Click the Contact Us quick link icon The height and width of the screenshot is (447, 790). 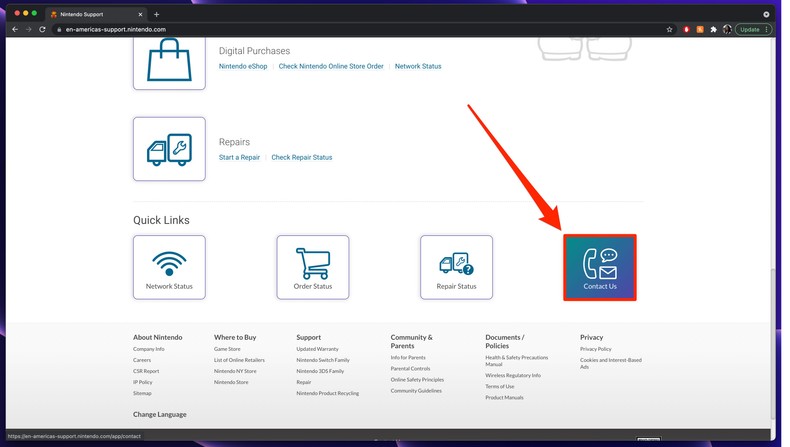(600, 267)
